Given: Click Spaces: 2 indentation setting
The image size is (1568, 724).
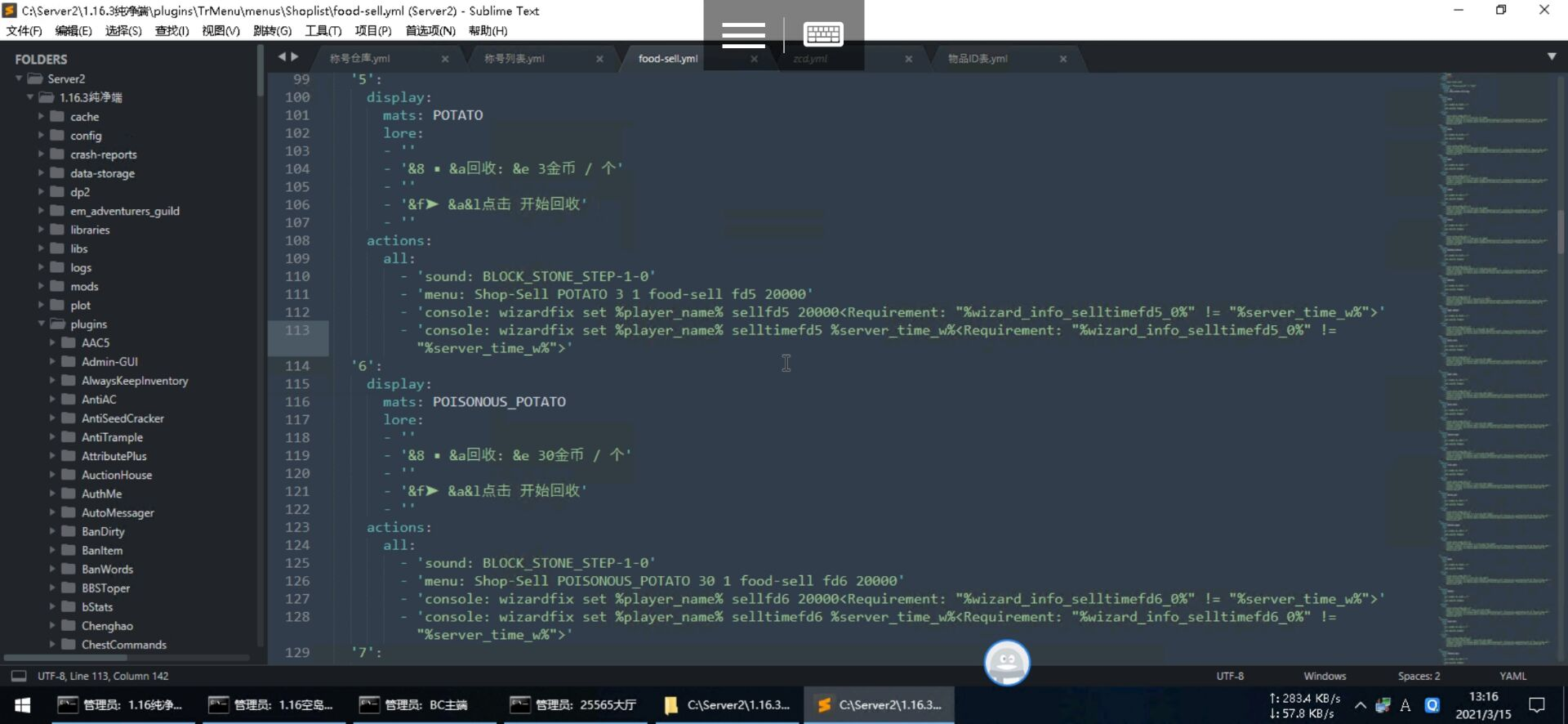Looking at the screenshot, I should [x=1419, y=676].
